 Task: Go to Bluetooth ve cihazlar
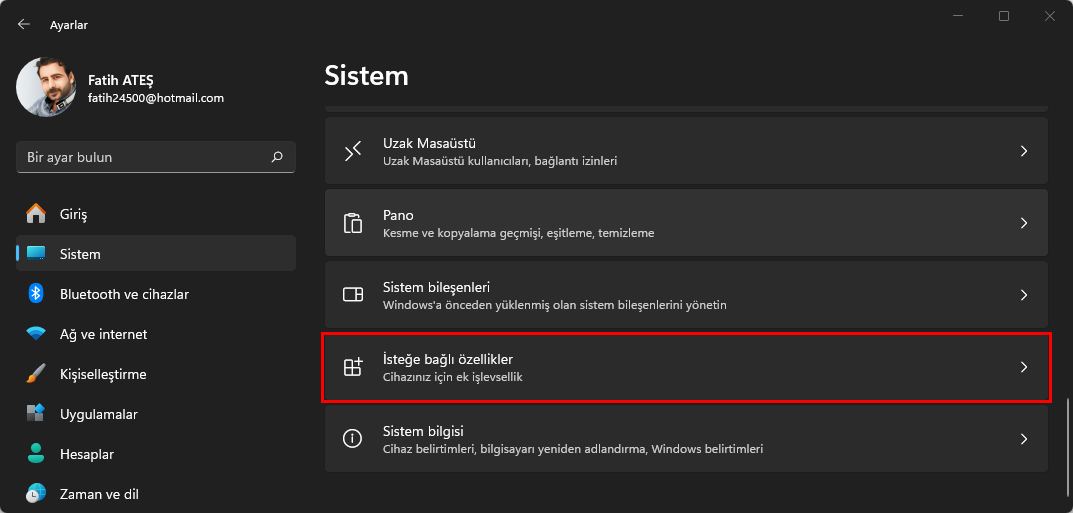(x=156, y=294)
